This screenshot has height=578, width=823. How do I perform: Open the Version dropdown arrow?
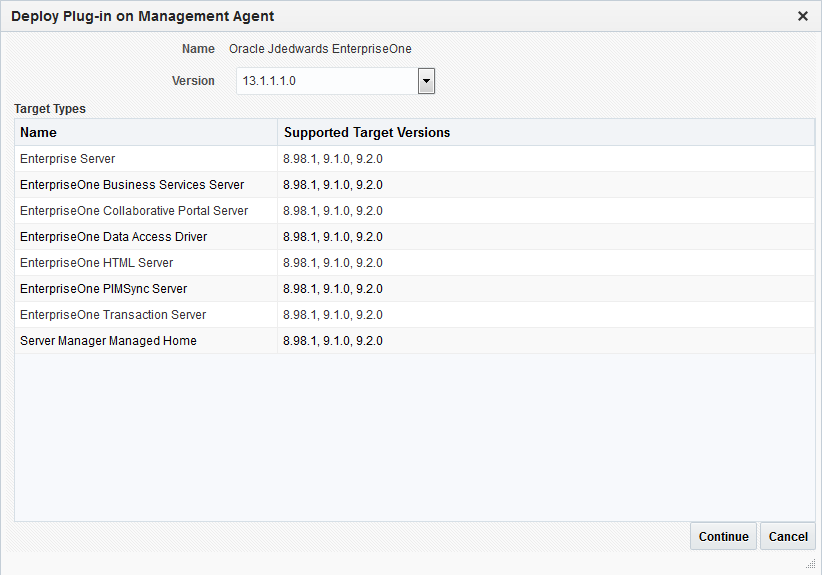[x=426, y=81]
